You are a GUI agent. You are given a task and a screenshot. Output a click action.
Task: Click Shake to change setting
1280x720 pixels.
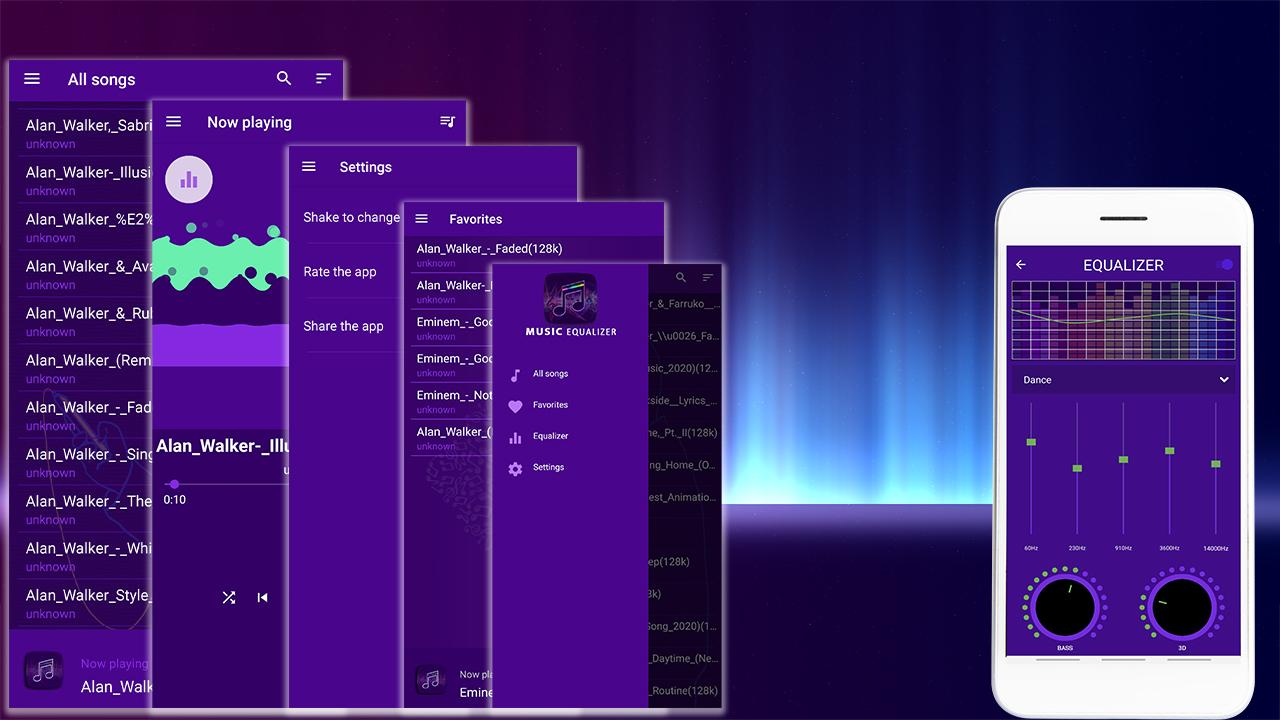click(x=351, y=217)
